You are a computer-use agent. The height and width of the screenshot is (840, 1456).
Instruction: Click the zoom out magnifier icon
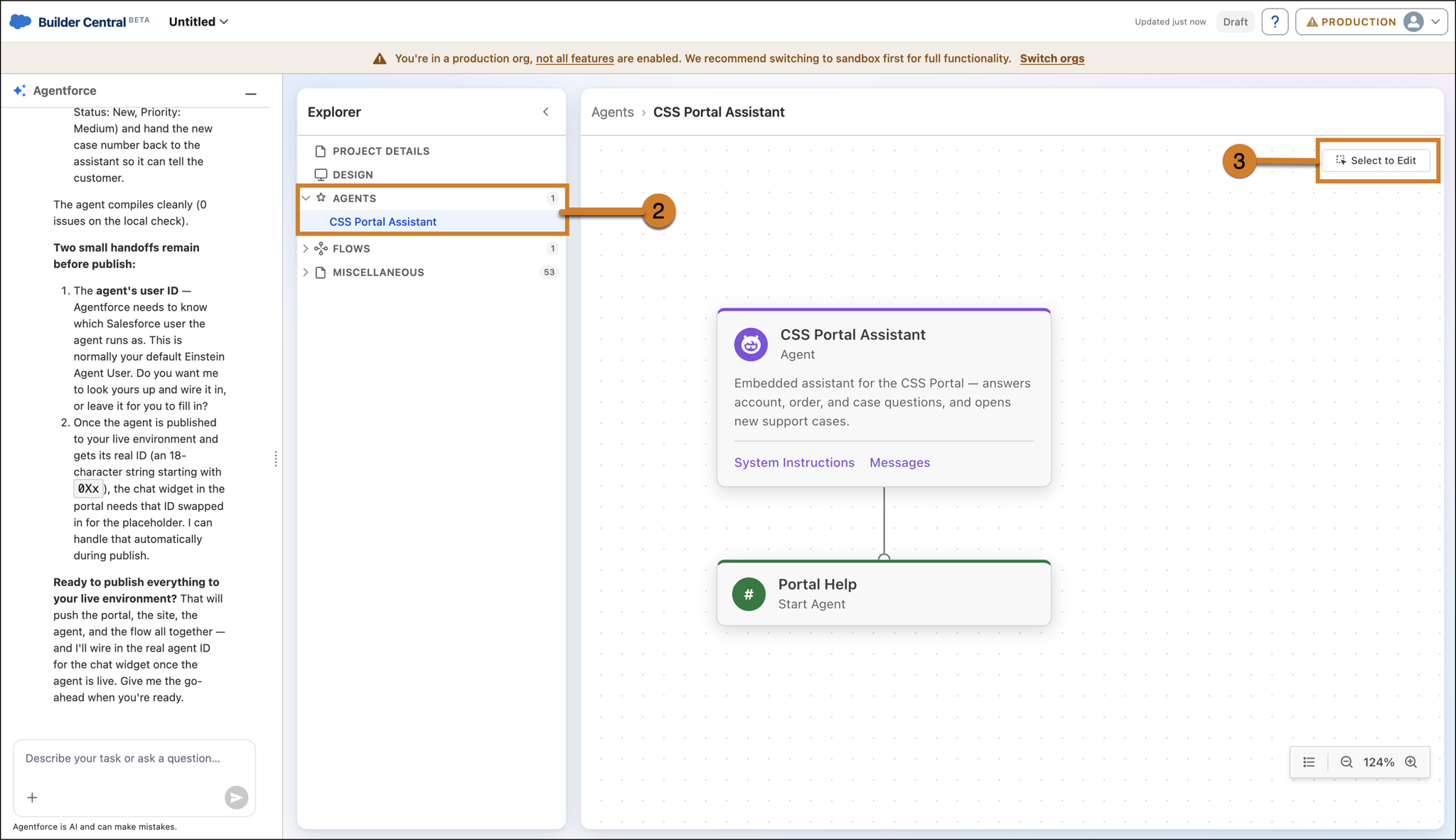pyautogui.click(x=1347, y=762)
